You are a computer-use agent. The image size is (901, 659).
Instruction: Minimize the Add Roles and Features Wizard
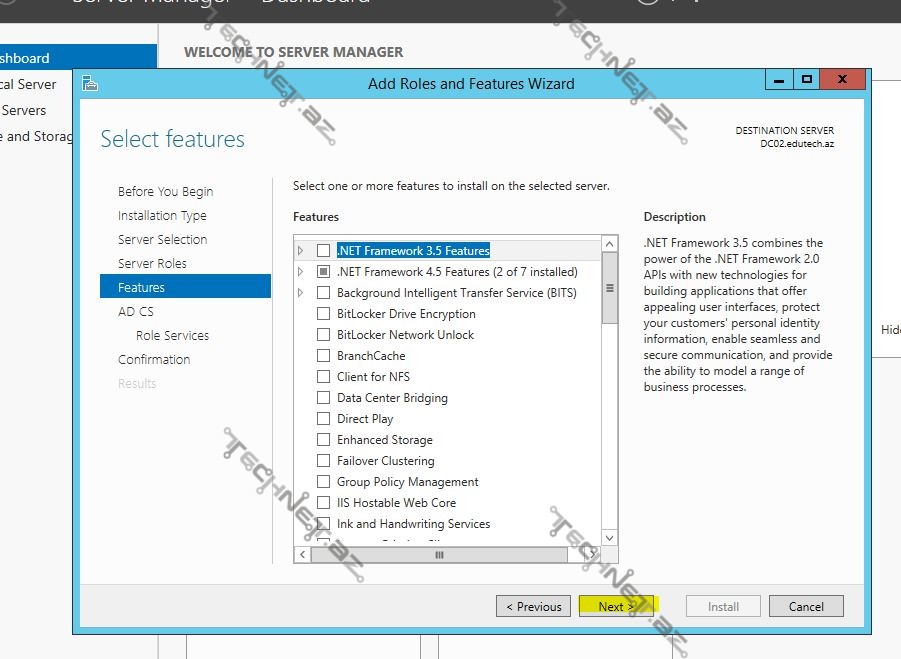coord(781,80)
